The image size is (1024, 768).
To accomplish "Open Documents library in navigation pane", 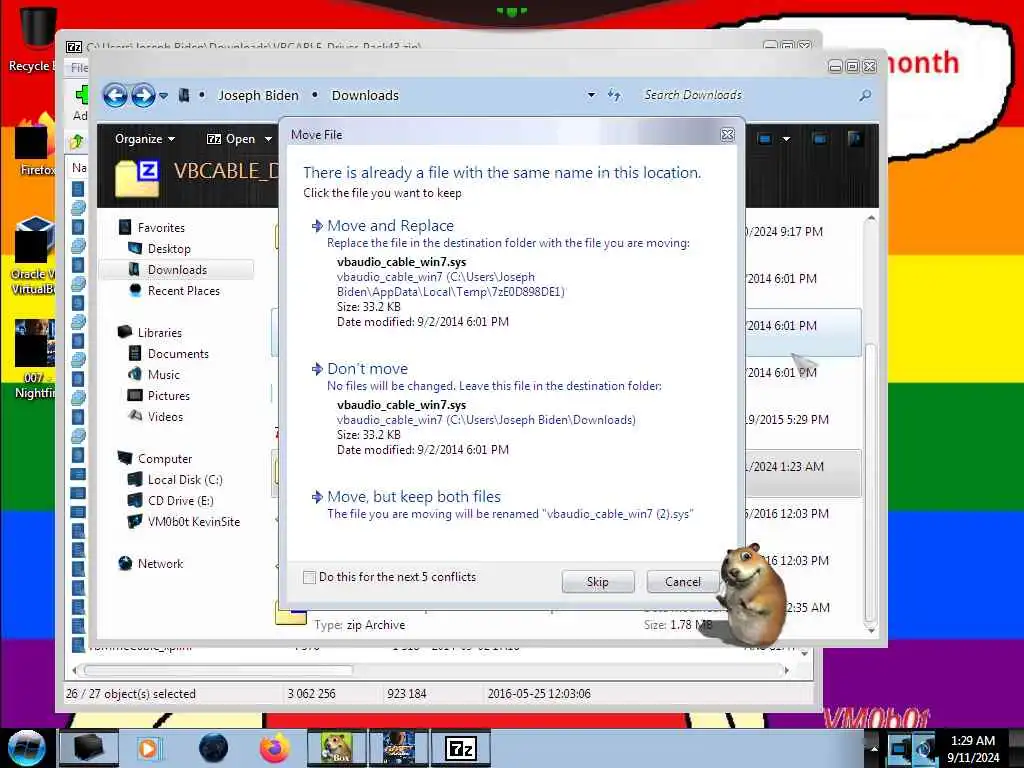I will (178, 353).
